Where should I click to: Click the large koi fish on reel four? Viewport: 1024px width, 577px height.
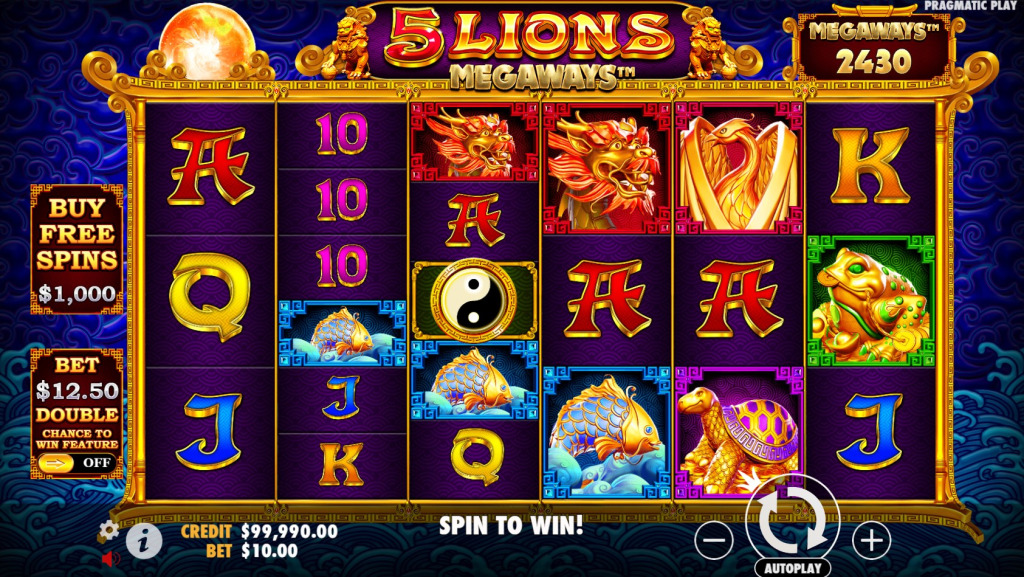point(606,431)
